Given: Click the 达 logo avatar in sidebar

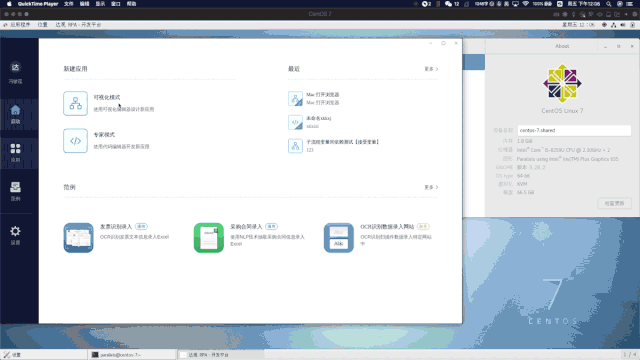Looking at the screenshot, I should [x=16, y=67].
